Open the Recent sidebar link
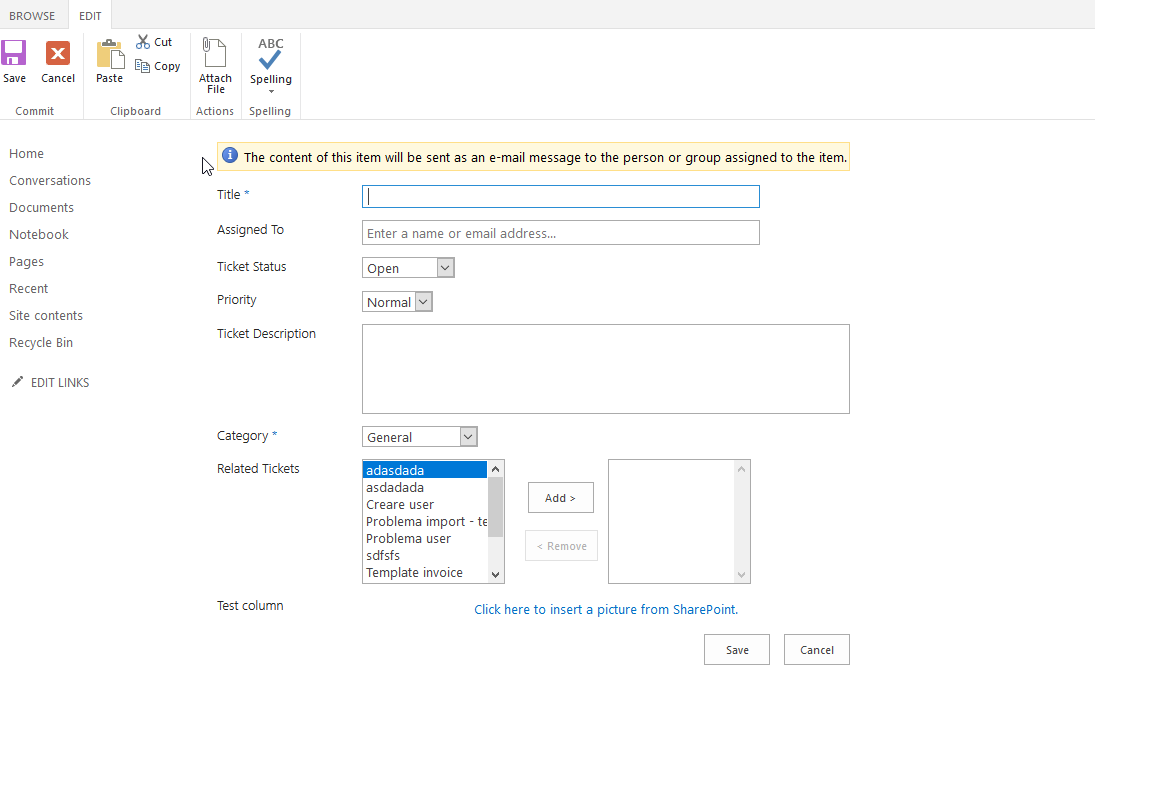 (x=29, y=288)
